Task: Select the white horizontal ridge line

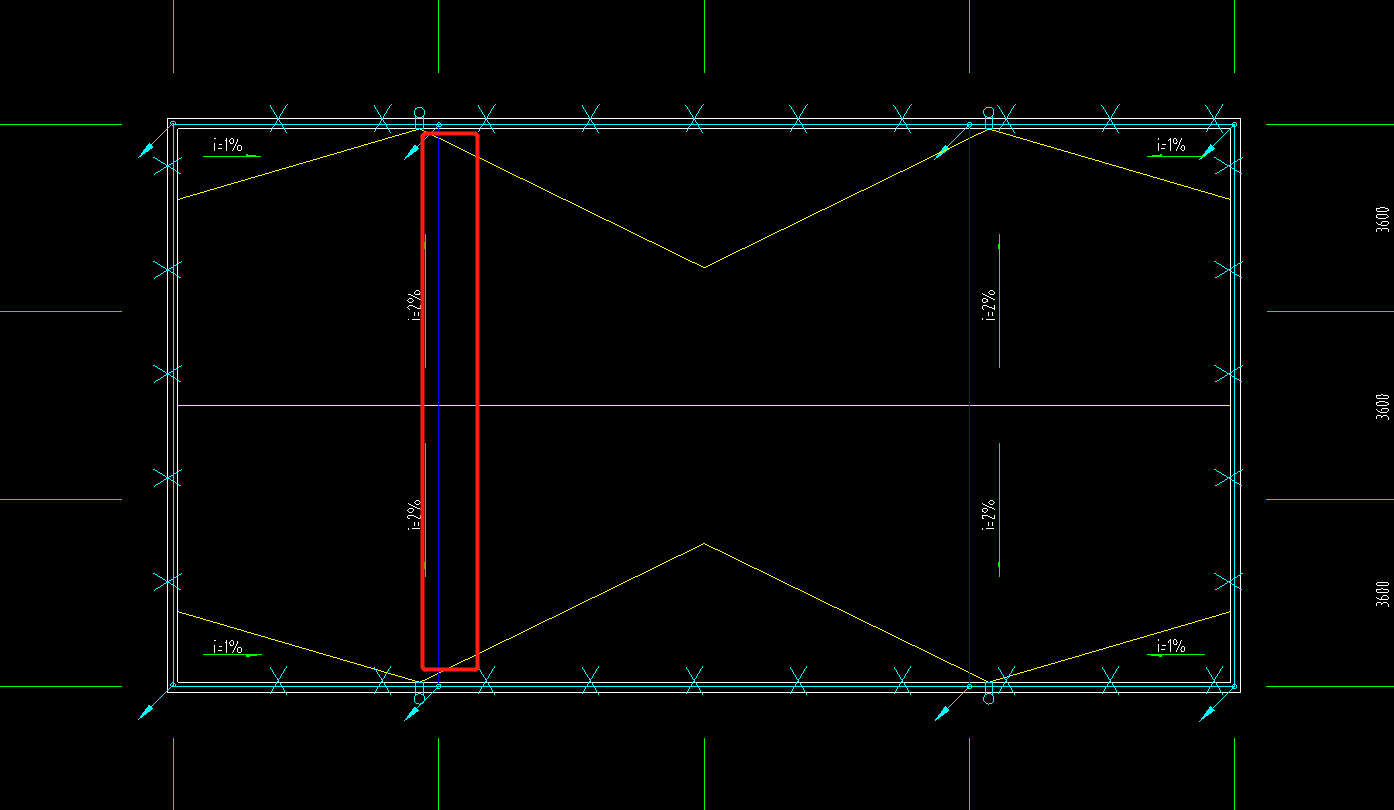Action: pos(703,405)
